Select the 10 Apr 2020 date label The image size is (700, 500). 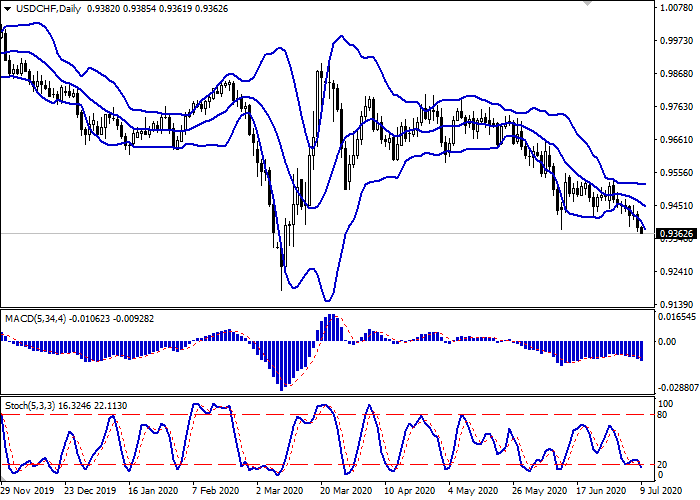pos(407,491)
